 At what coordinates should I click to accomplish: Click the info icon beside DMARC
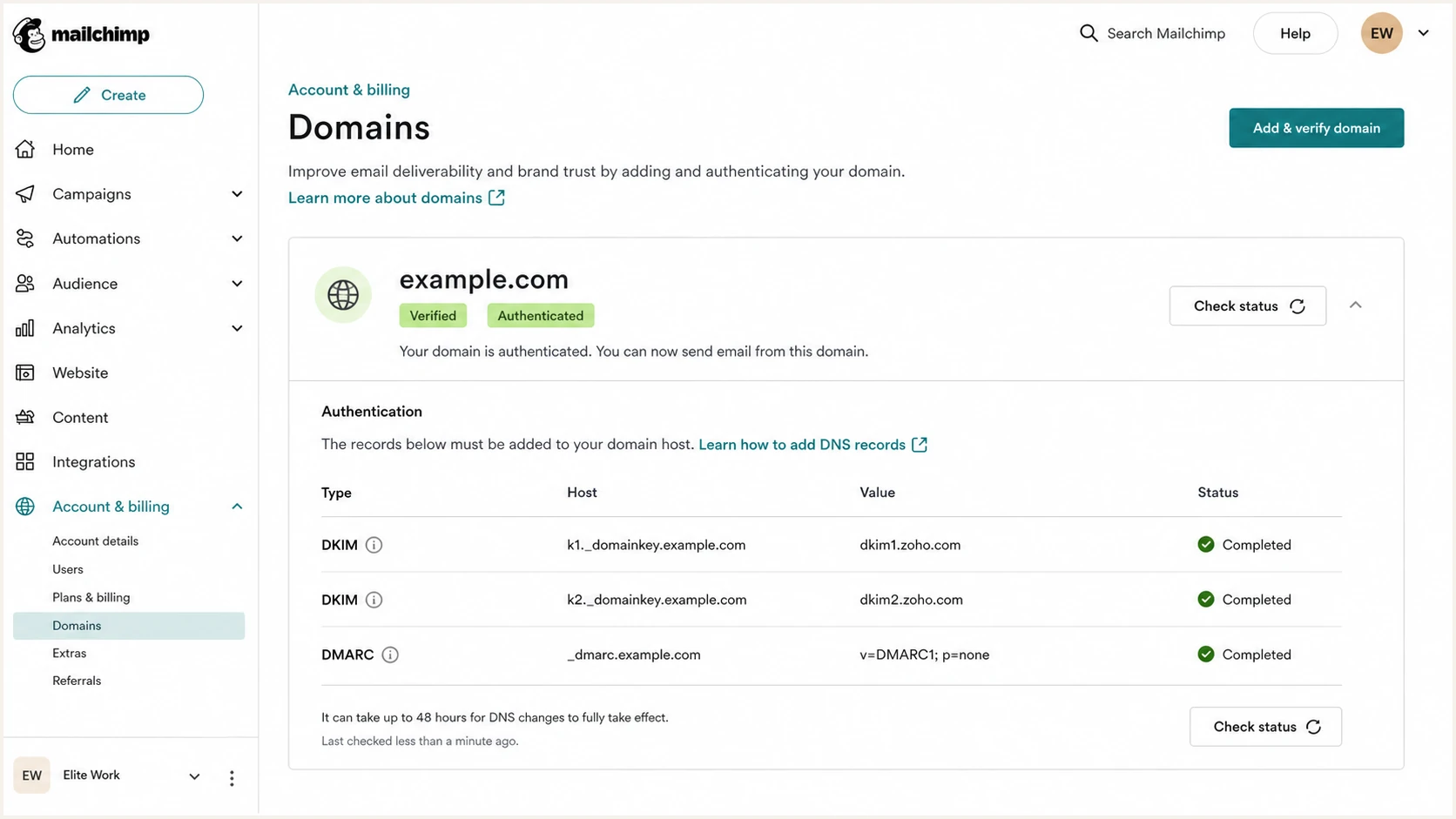pyautogui.click(x=390, y=655)
